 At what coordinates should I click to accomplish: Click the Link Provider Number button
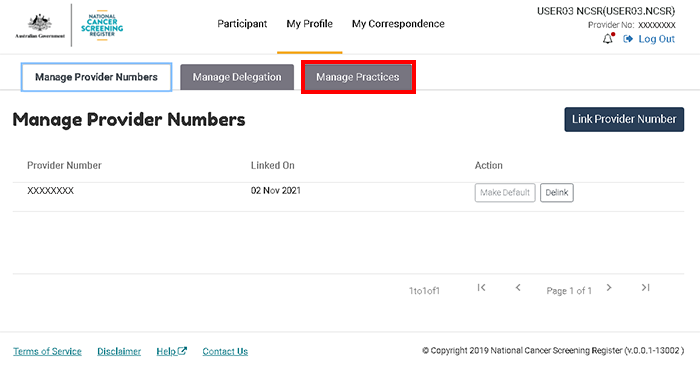coord(624,119)
